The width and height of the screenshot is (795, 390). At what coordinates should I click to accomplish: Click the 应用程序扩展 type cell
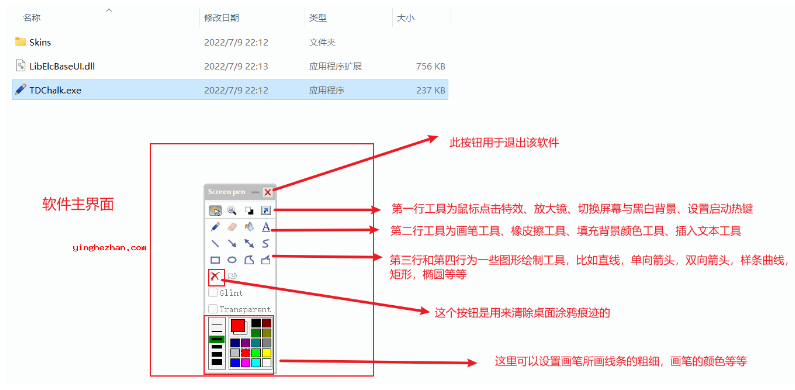coord(335,66)
